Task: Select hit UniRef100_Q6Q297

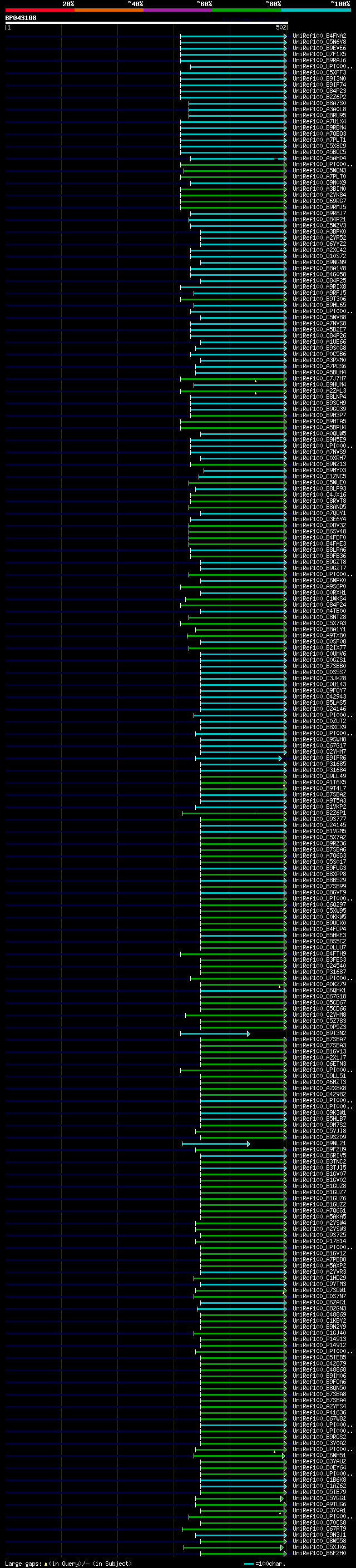Action: (x=319, y=904)
